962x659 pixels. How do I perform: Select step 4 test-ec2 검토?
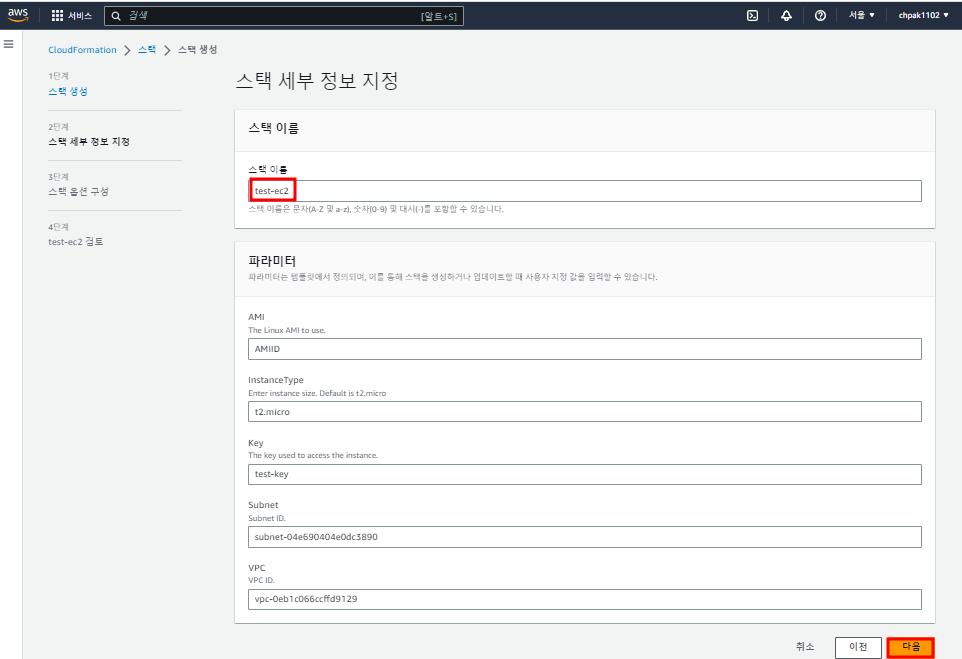[76, 242]
